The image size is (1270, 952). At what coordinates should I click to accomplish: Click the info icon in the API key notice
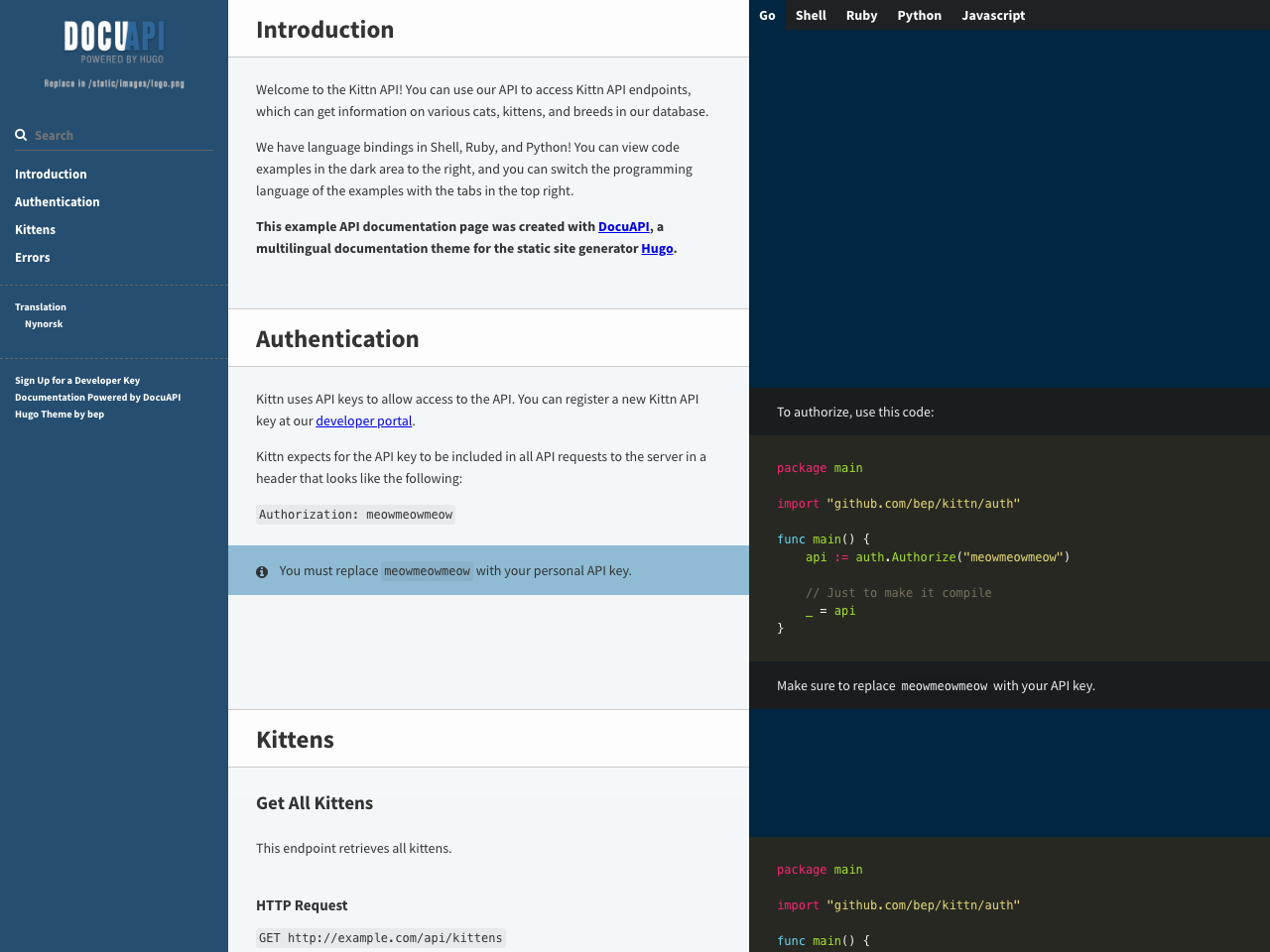point(261,571)
